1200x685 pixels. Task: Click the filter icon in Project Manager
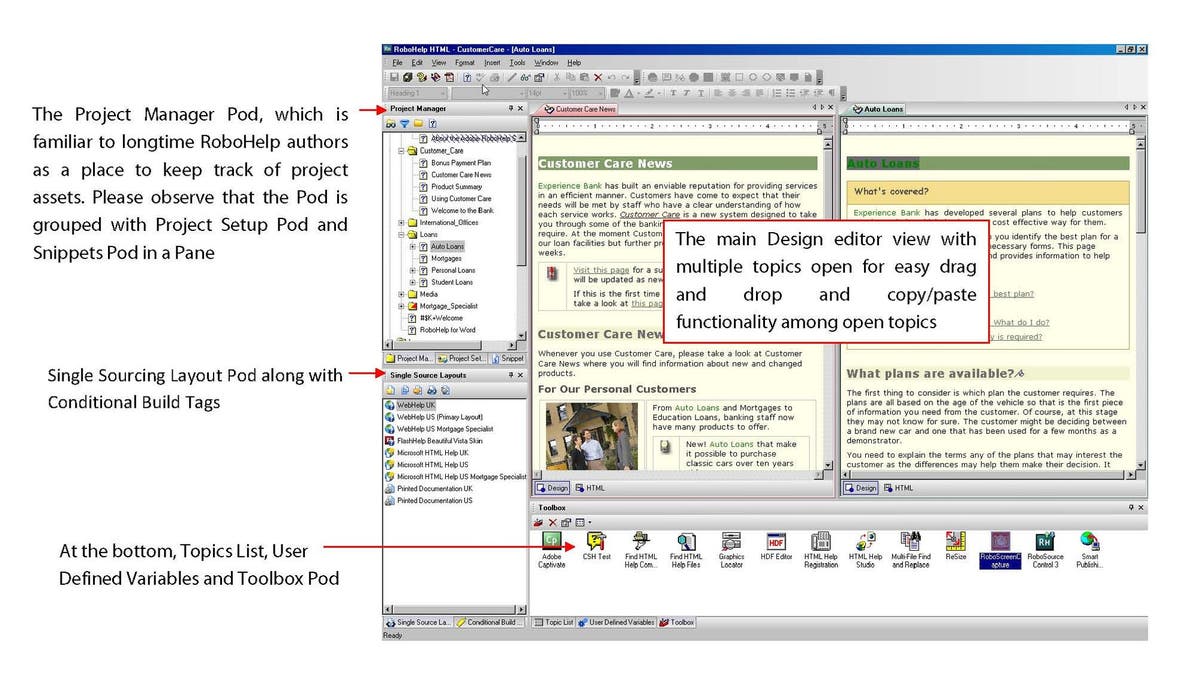tap(404, 124)
